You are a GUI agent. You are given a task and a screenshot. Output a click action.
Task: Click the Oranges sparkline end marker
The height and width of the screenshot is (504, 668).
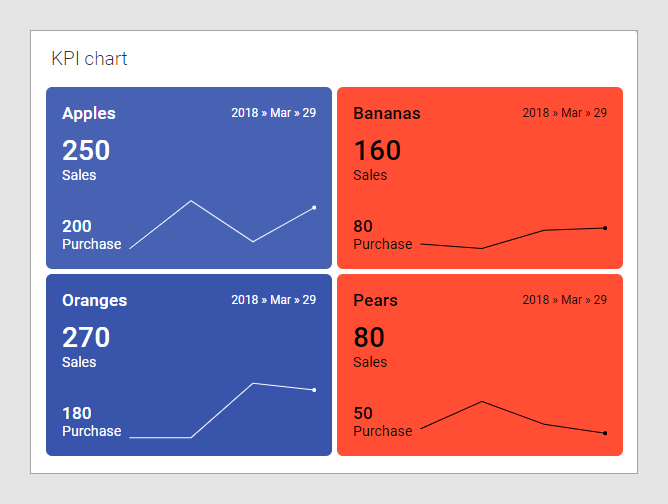(x=314, y=390)
